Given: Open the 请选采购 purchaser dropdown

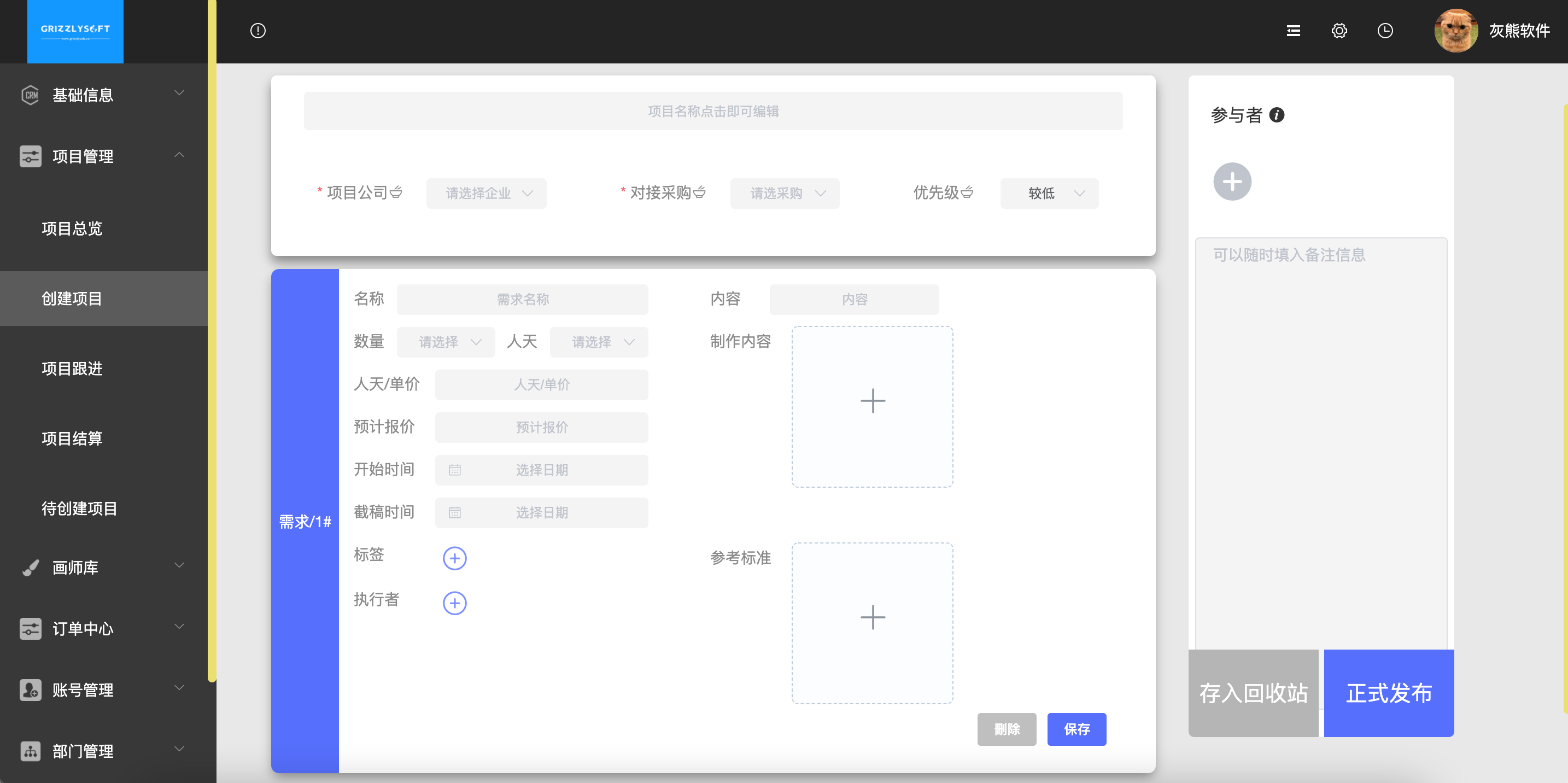Looking at the screenshot, I should click(784, 194).
